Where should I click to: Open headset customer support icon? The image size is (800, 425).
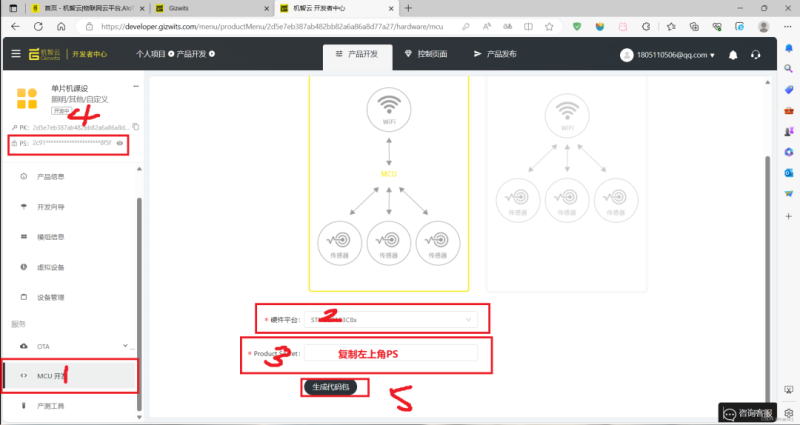pos(756,54)
